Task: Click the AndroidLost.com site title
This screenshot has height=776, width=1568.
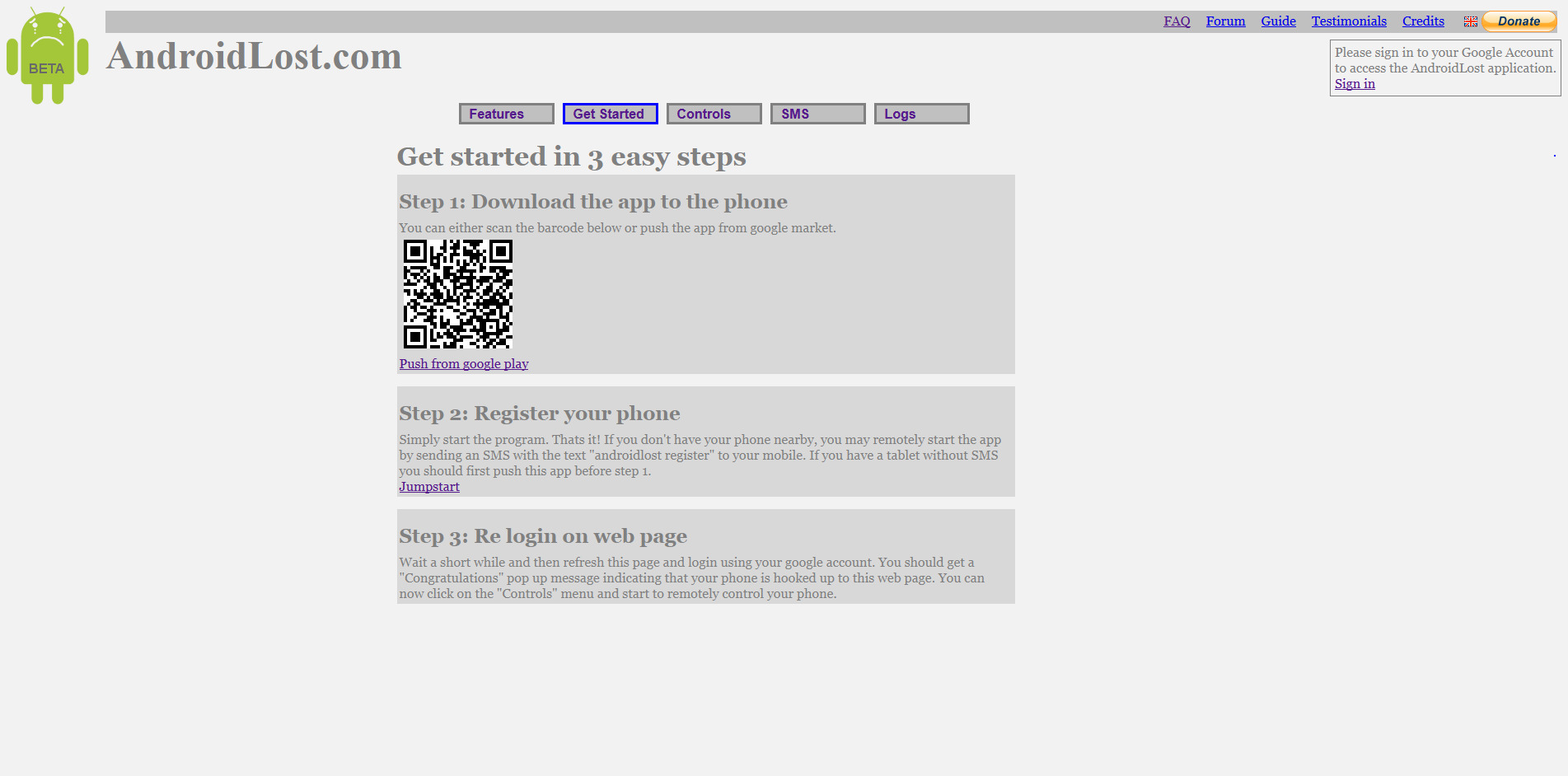Action: pos(254,57)
